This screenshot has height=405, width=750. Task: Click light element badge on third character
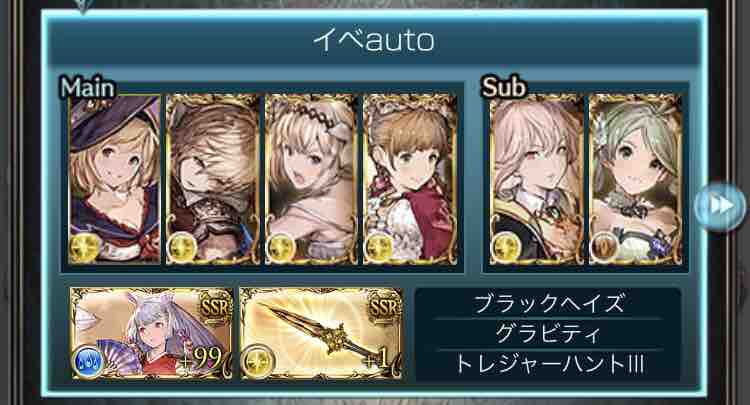click(x=282, y=247)
